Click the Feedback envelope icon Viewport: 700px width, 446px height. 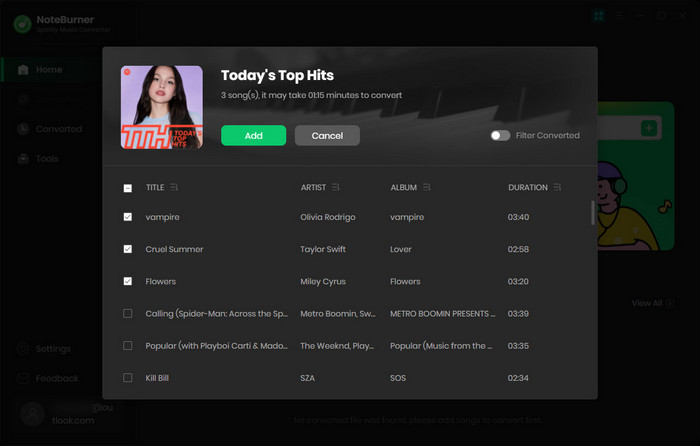pyautogui.click(x=23, y=379)
